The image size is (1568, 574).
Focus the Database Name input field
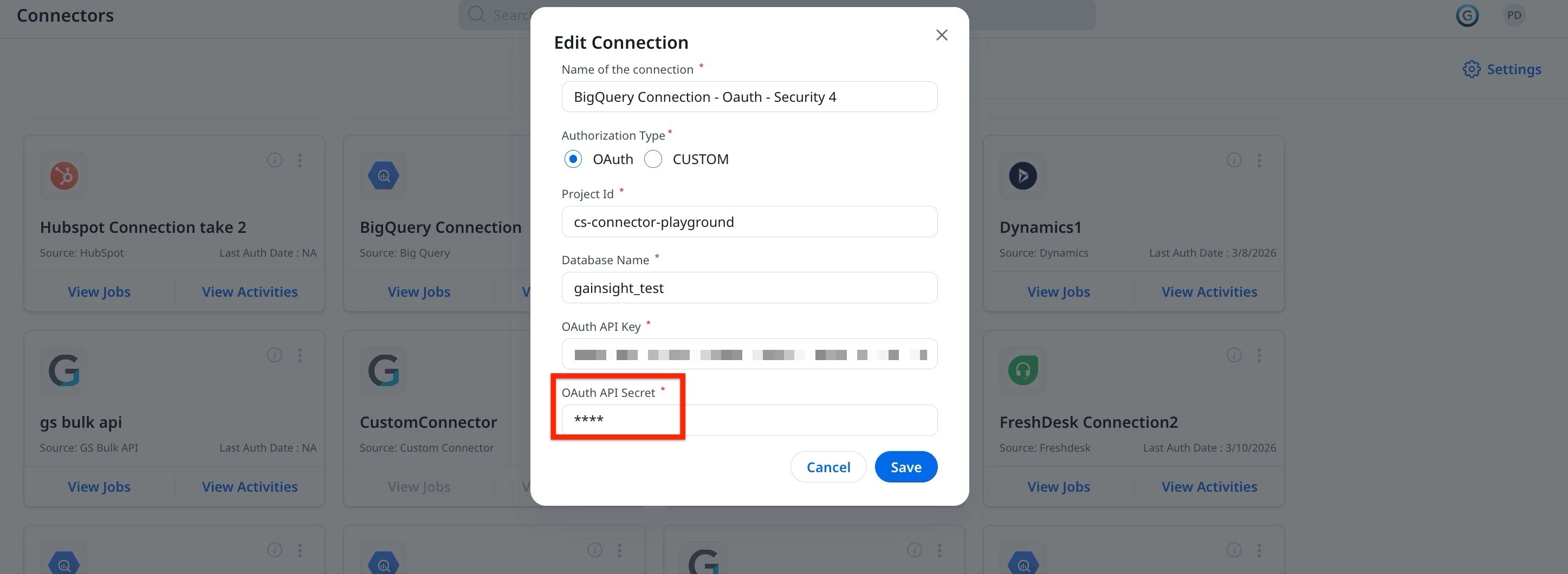(749, 288)
